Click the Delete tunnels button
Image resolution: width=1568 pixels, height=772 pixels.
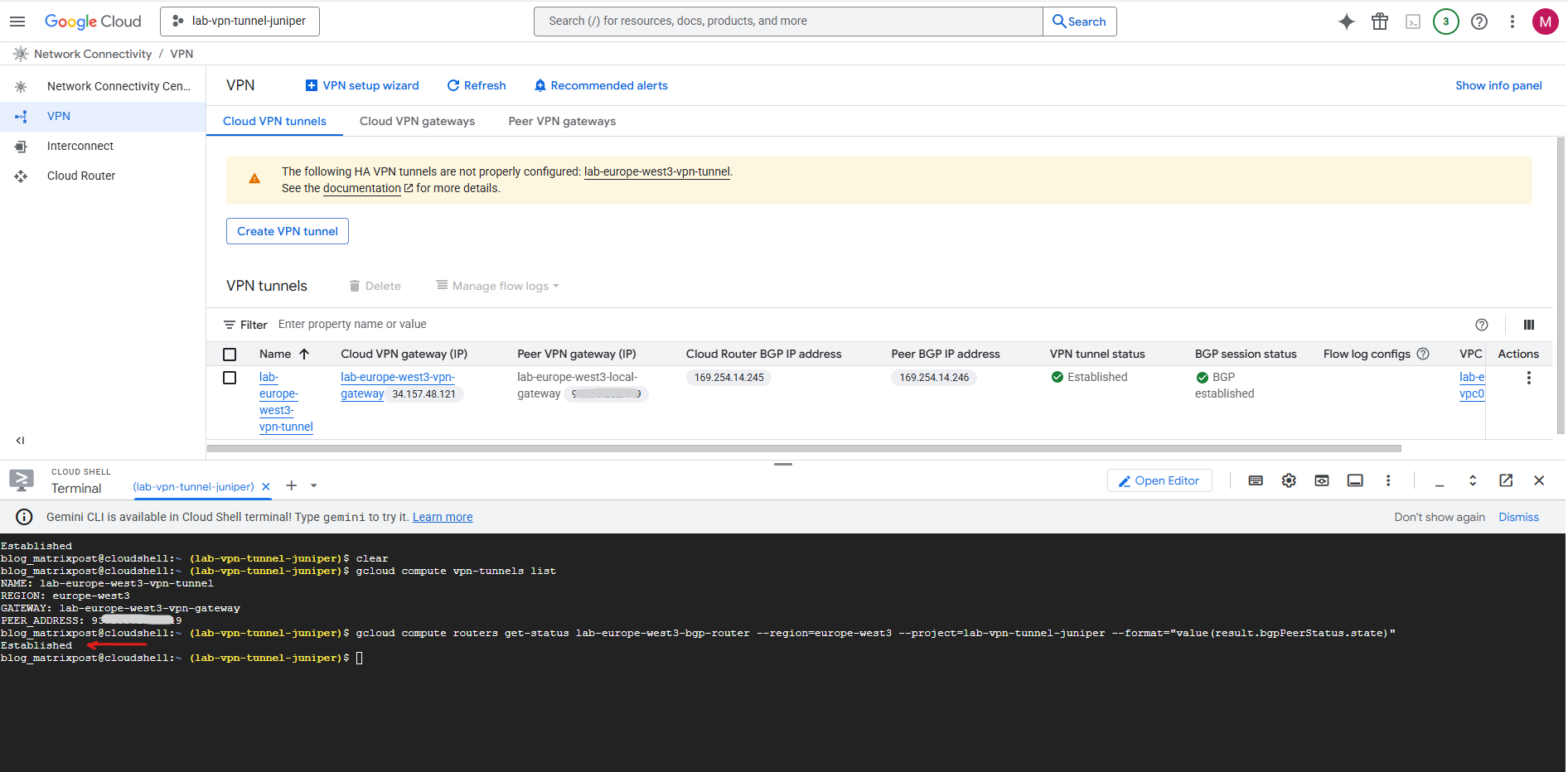(x=375, y=286)
